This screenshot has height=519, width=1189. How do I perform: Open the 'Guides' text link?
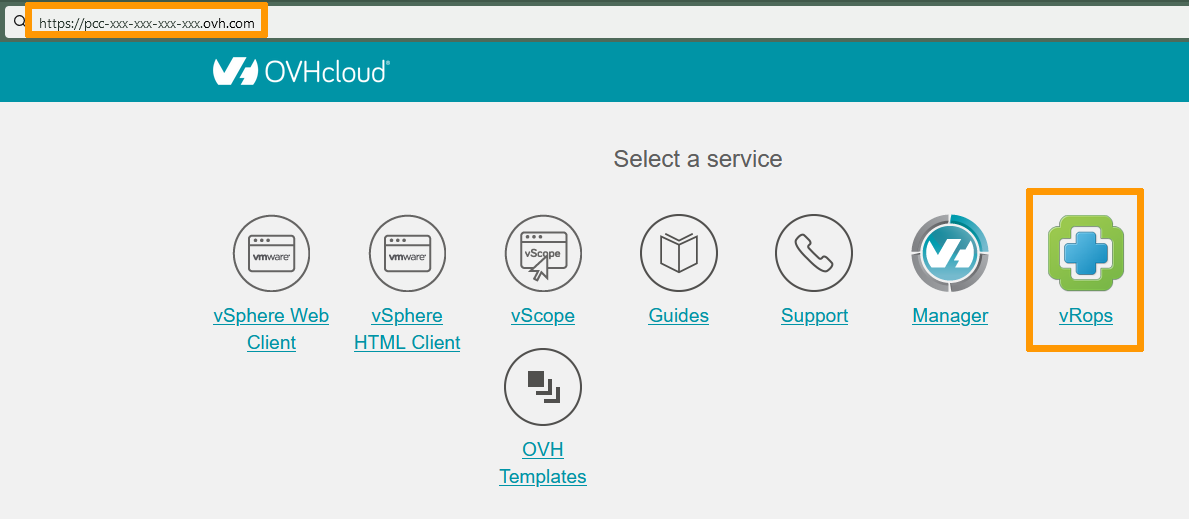[678, 316]
